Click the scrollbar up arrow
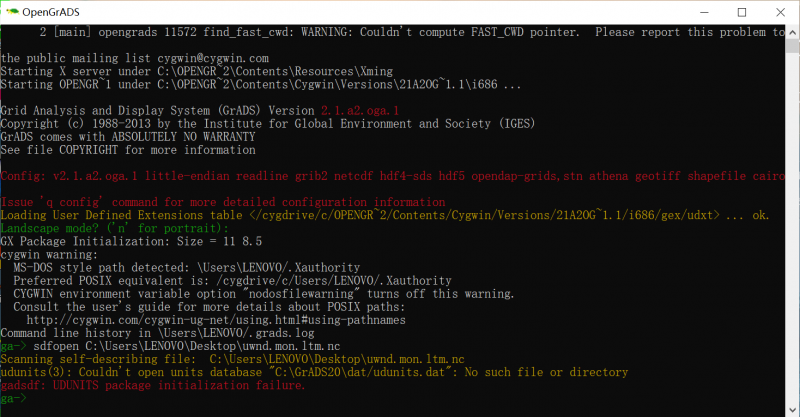Image resolution: width=800 pixels, height=417 pixels. [792, 32]
